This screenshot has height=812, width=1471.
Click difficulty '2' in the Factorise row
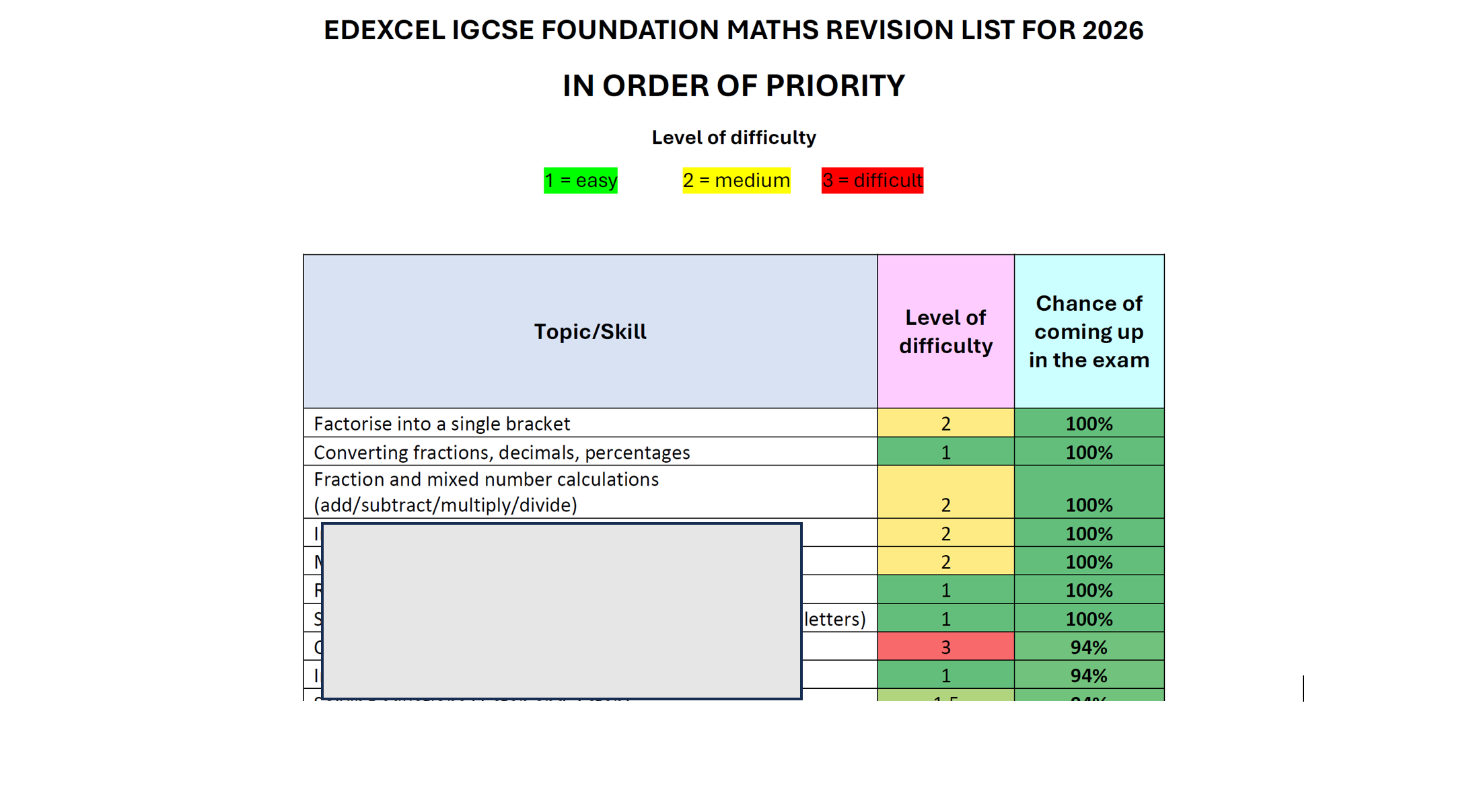[945, 424]
